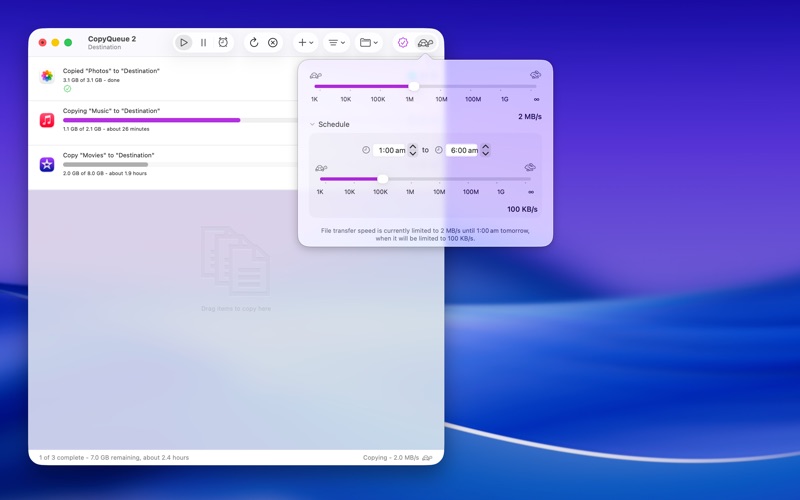Click the stepper beside 1:00 am
This screenshot has width=800, height=500.
pyautogui.click(x=413, y=150)
